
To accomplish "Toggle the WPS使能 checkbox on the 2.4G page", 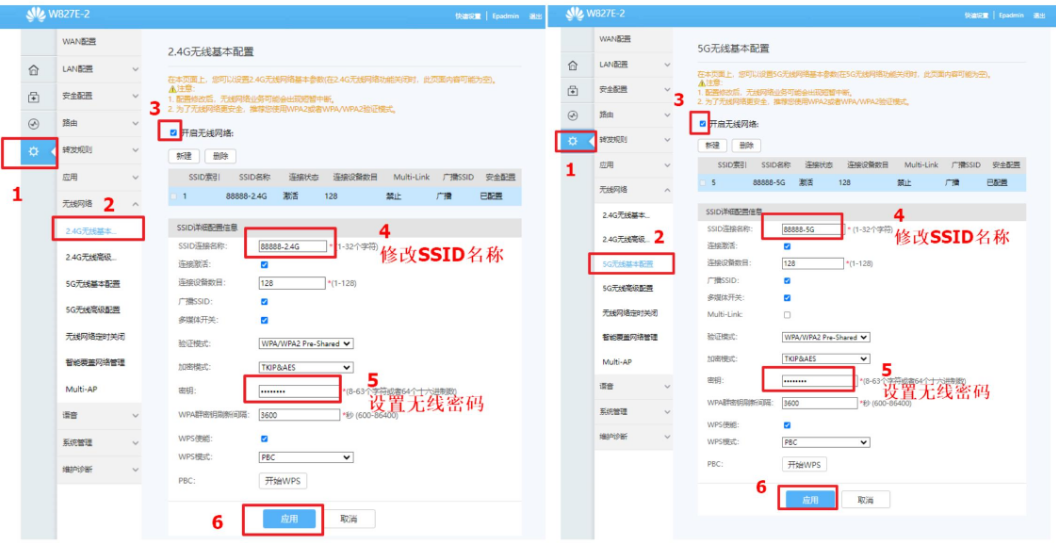I will [264, 438].
